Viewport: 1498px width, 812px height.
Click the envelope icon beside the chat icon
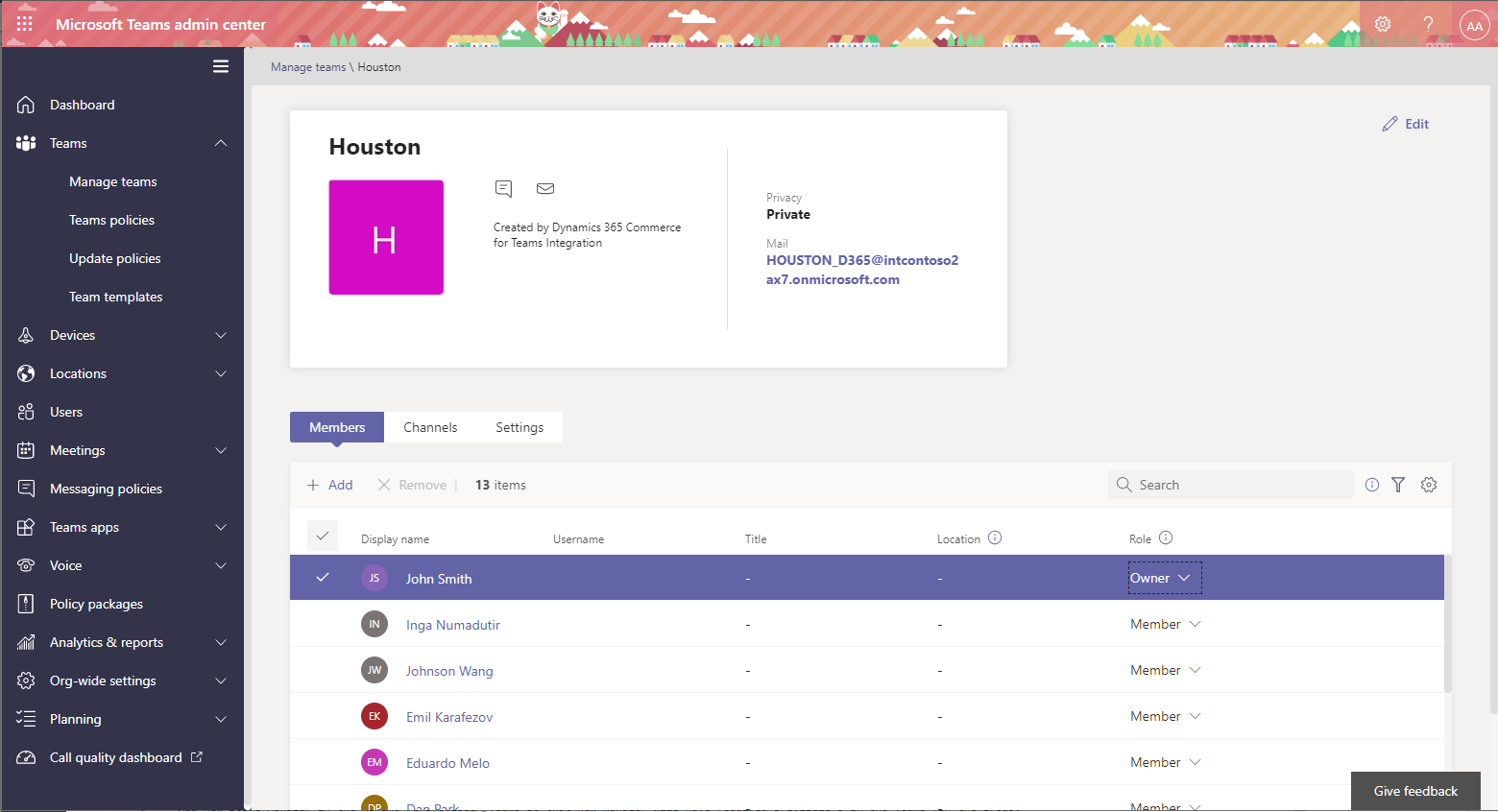point(544,188)
